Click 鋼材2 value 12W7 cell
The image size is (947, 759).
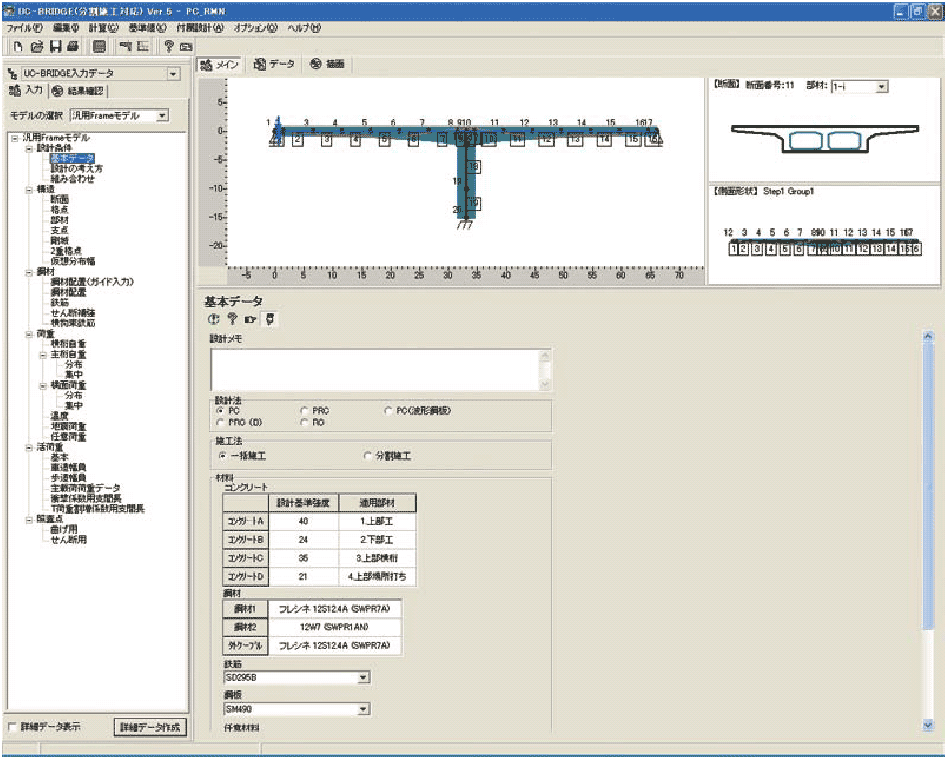pos(335,627)
